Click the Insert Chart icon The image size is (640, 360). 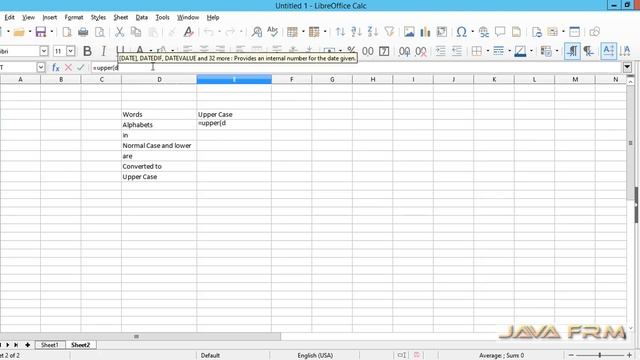coord(425,32)
